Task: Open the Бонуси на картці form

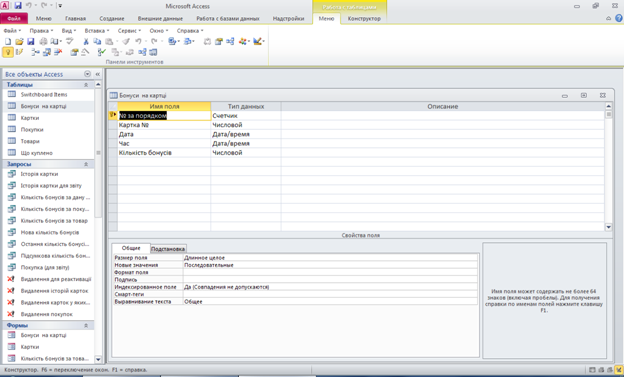Action: (x=43, y=335)
